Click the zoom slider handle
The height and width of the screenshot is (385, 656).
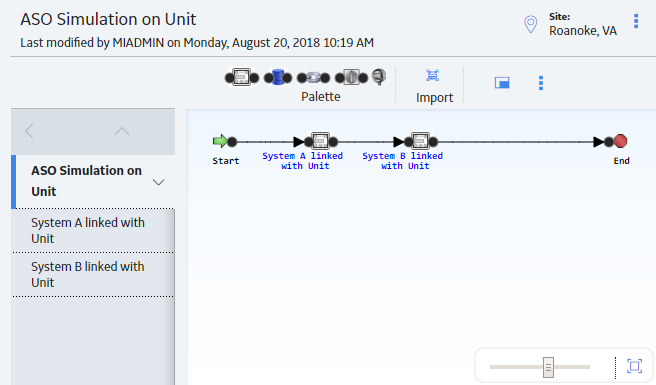click(x=548, y=367)
